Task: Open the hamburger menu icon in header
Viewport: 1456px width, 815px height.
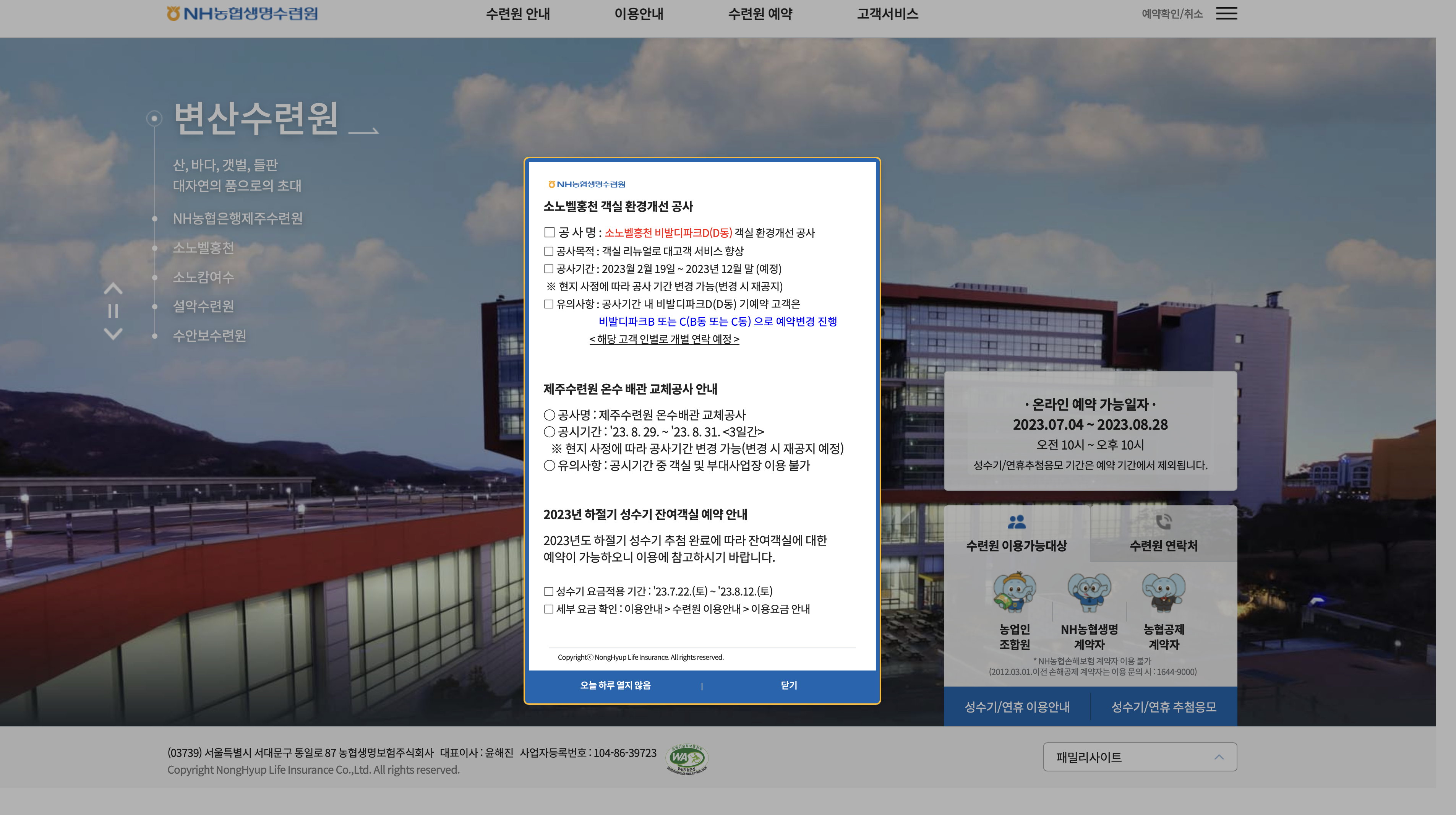Action: click(x=1226, y=14)
